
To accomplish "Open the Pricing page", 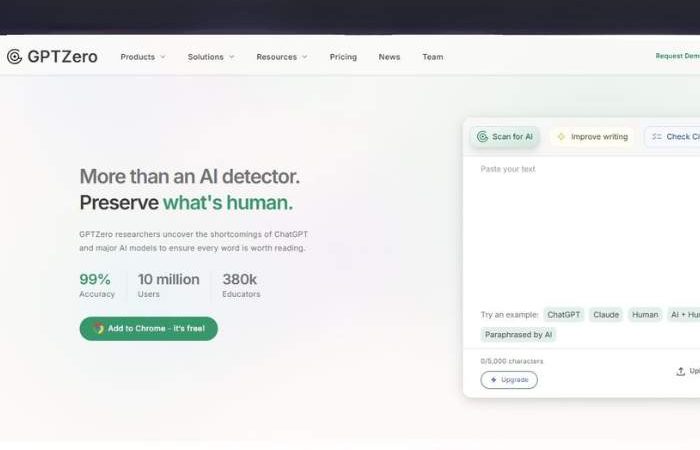I will (343, 57).
